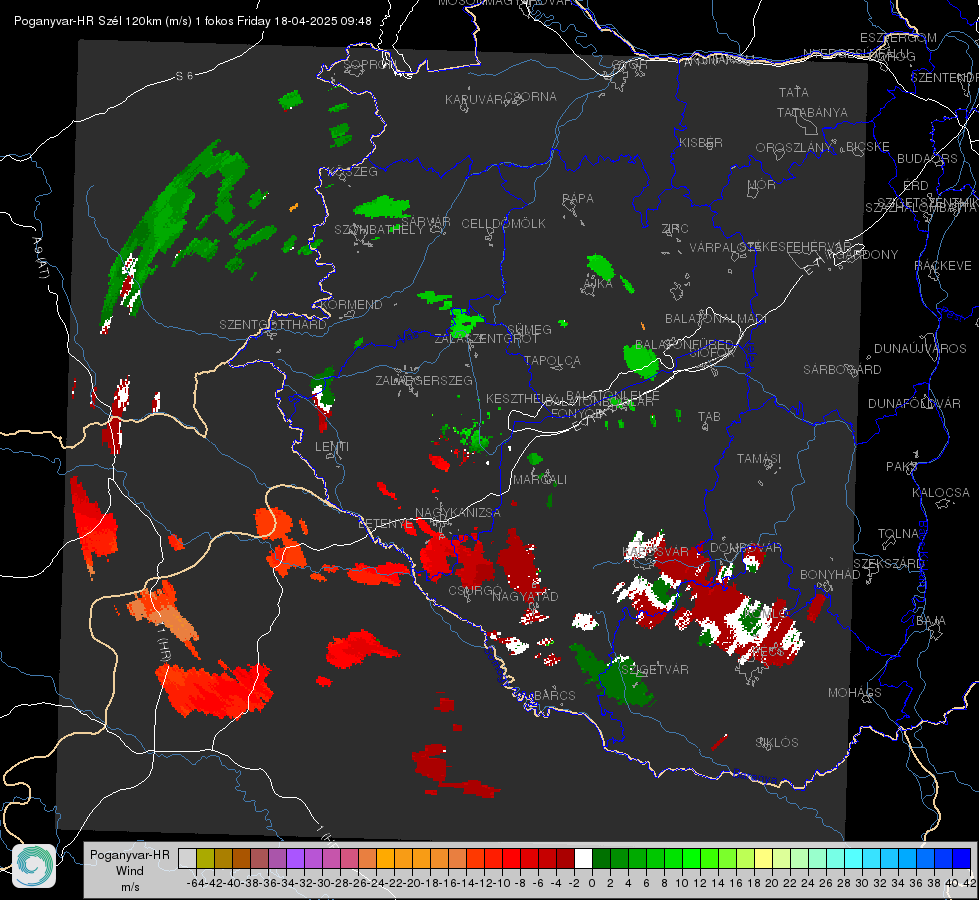Click the SZOMBATHELY city label
The image size is (979, 900).
click(379, 230)
